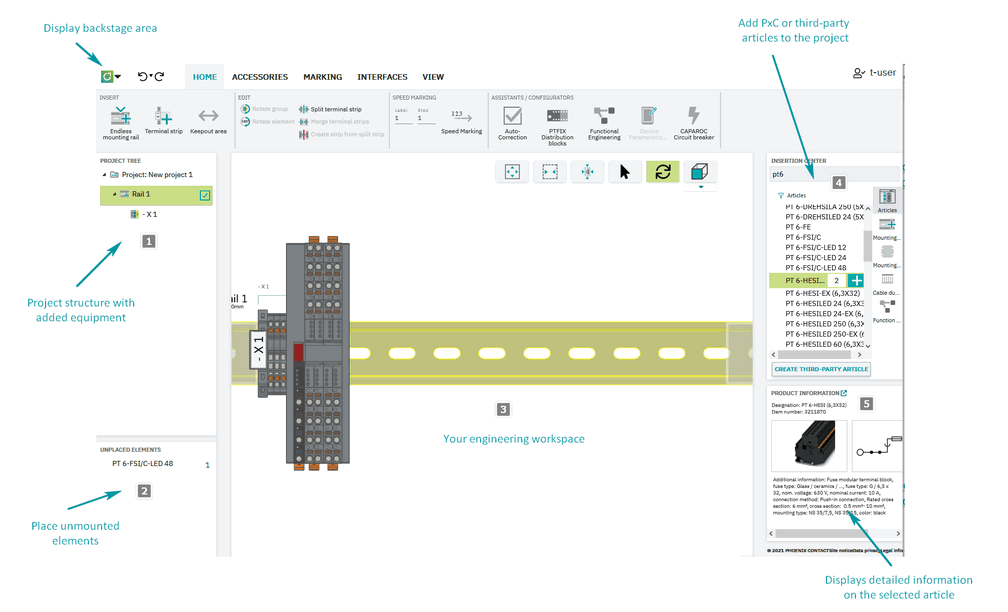Open the t-user account menu
This screenshot has height=612, width=1008.
tap(874, 73)
